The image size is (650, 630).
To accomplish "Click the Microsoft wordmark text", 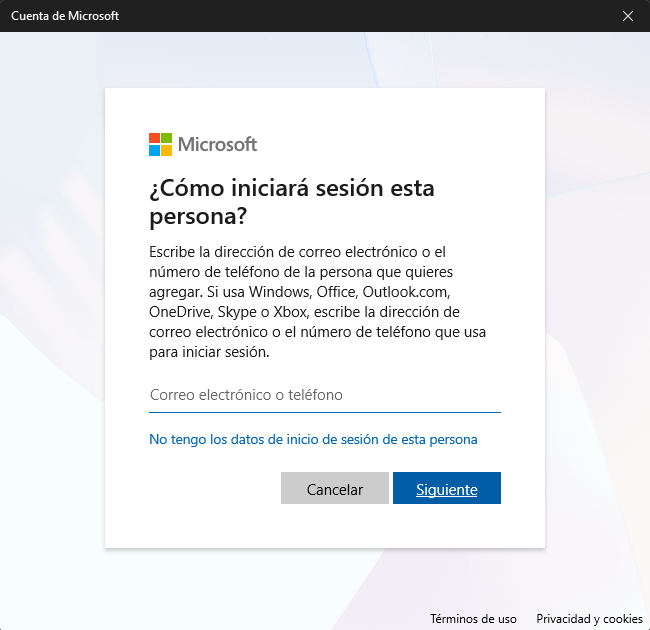I will (217, 145).
